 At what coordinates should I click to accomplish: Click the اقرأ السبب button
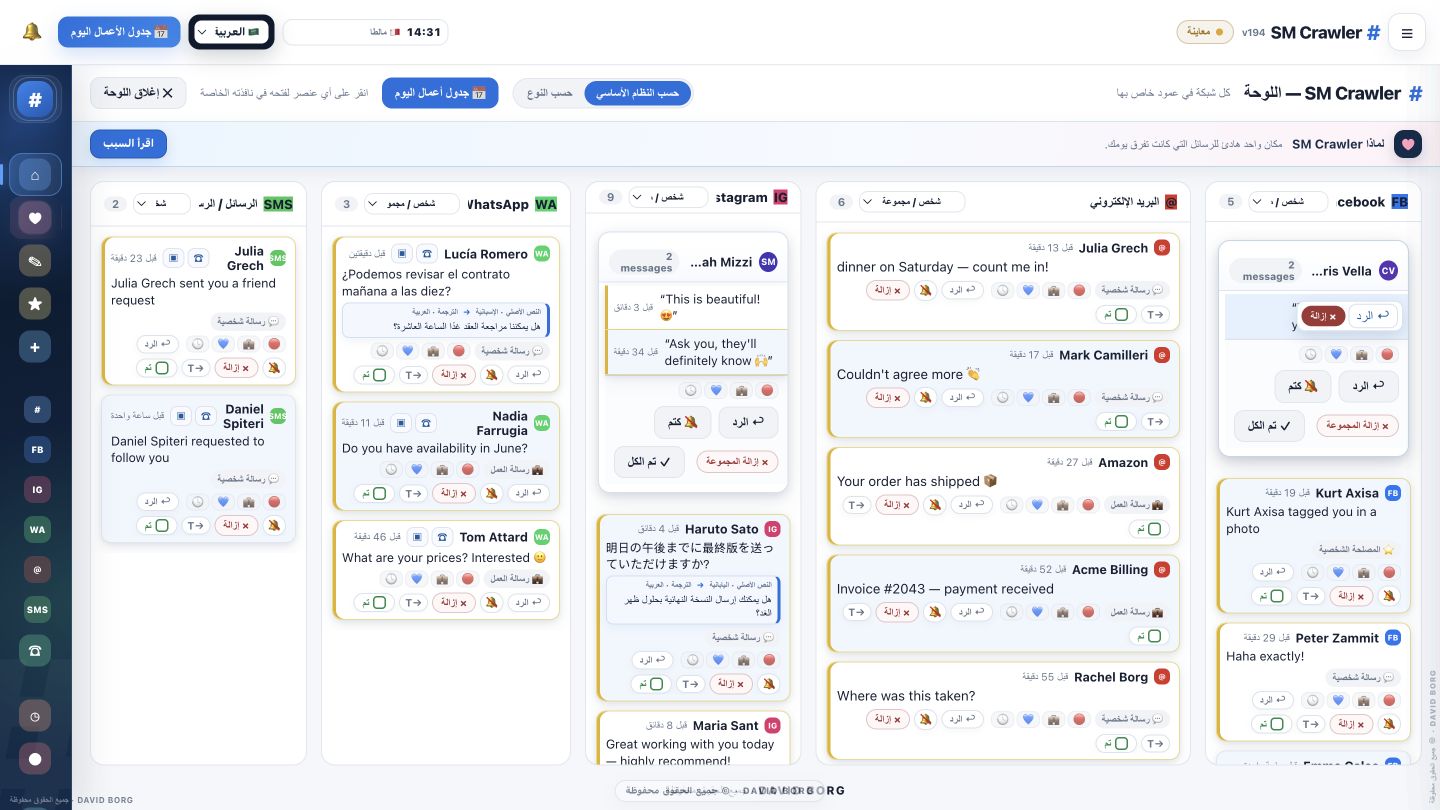[128, 144]
